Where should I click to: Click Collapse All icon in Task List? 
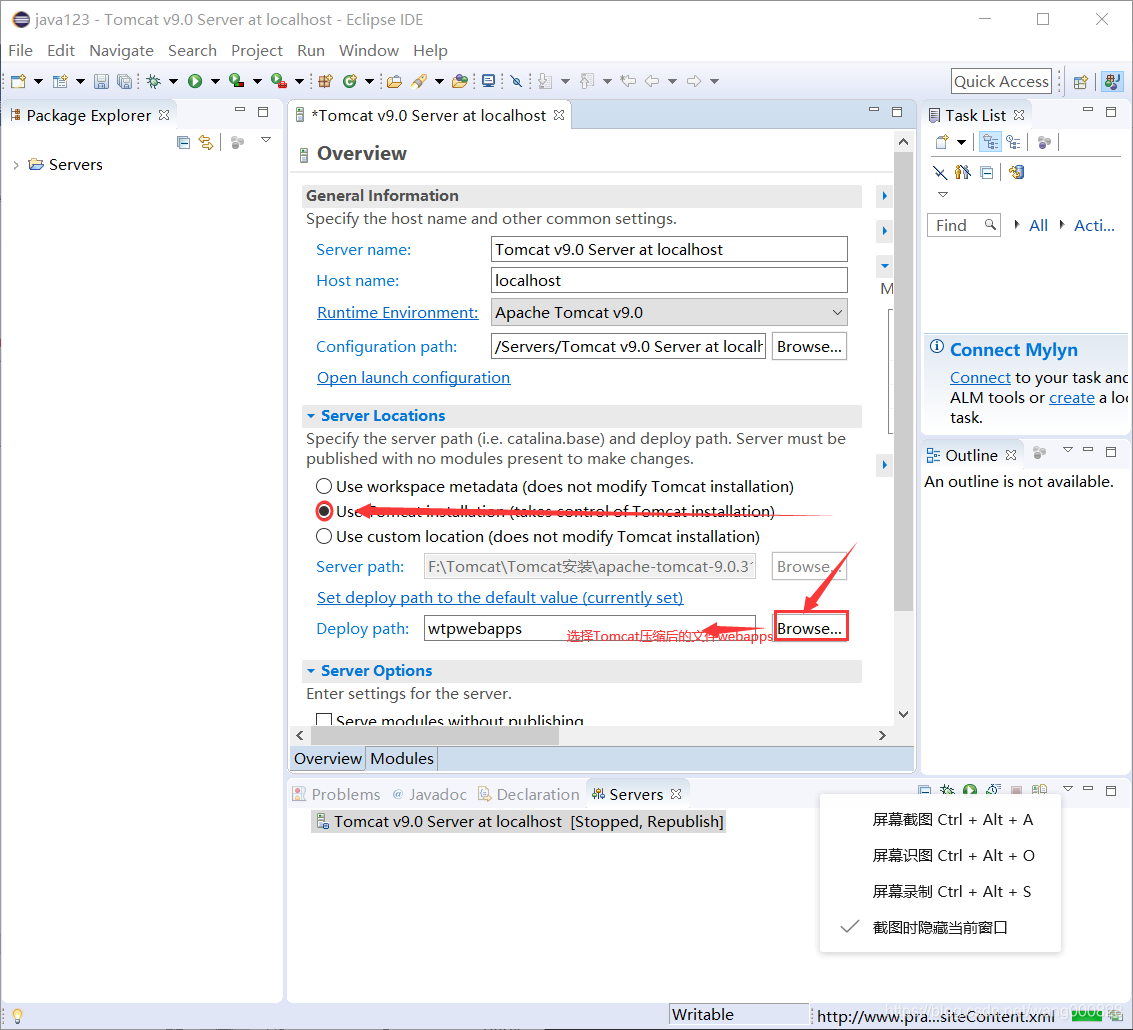point(986,172)
